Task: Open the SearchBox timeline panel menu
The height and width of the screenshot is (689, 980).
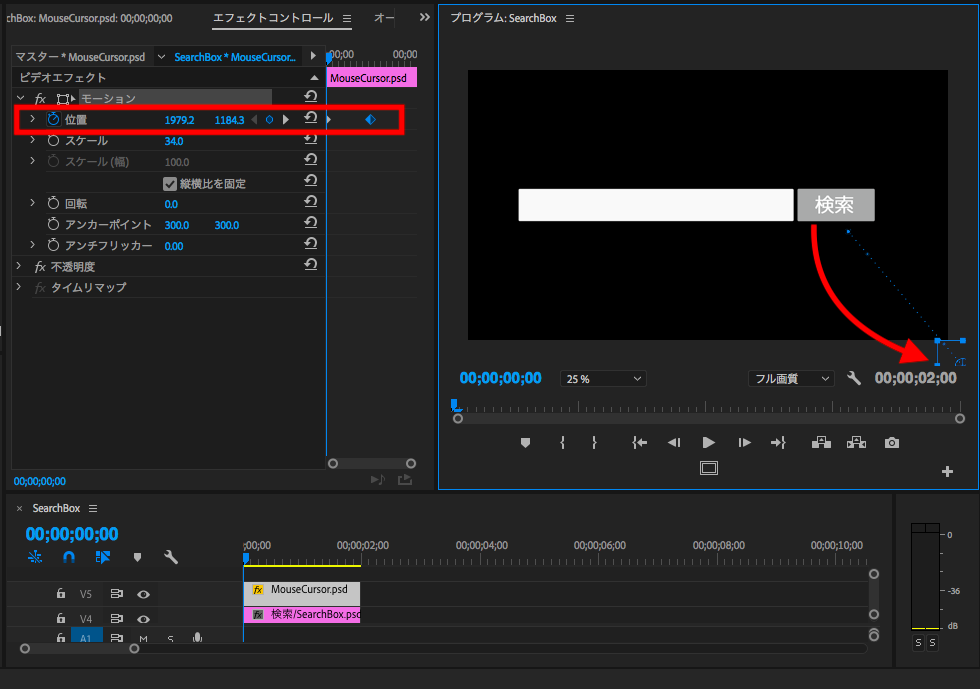Action: tap(93, 508)
